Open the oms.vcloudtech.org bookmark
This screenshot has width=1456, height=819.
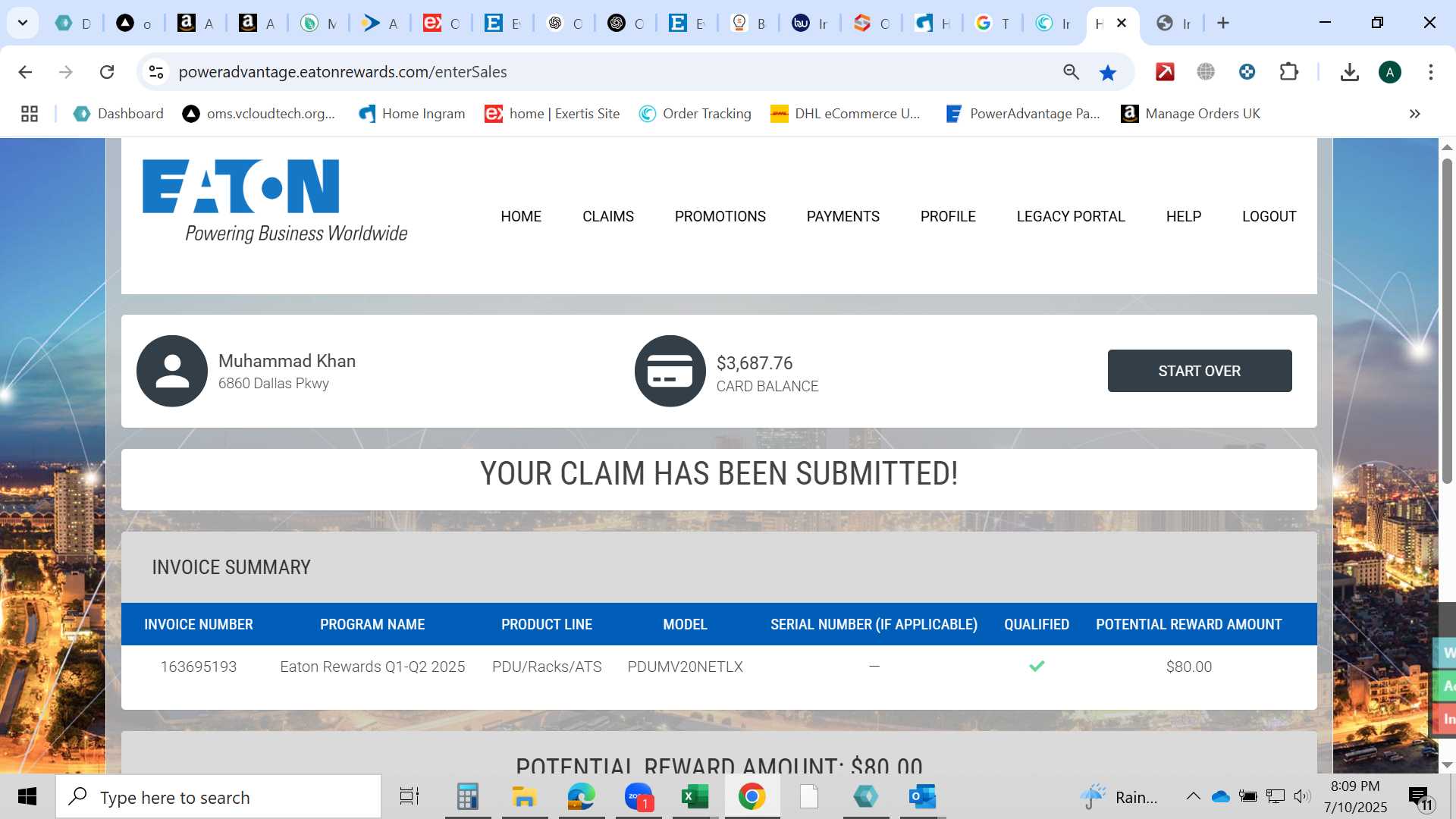[x=259, y=114]
